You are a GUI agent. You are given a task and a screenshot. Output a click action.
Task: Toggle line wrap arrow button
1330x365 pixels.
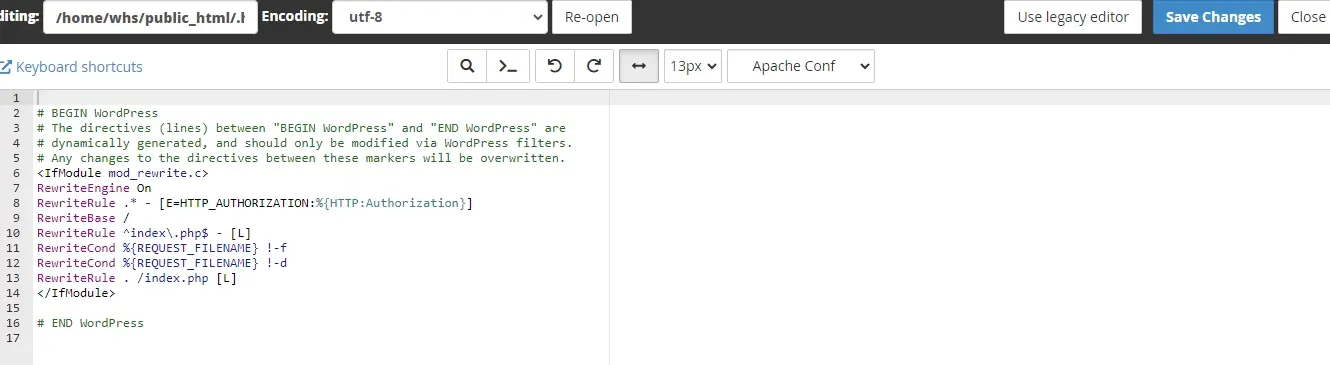[638, 67]
